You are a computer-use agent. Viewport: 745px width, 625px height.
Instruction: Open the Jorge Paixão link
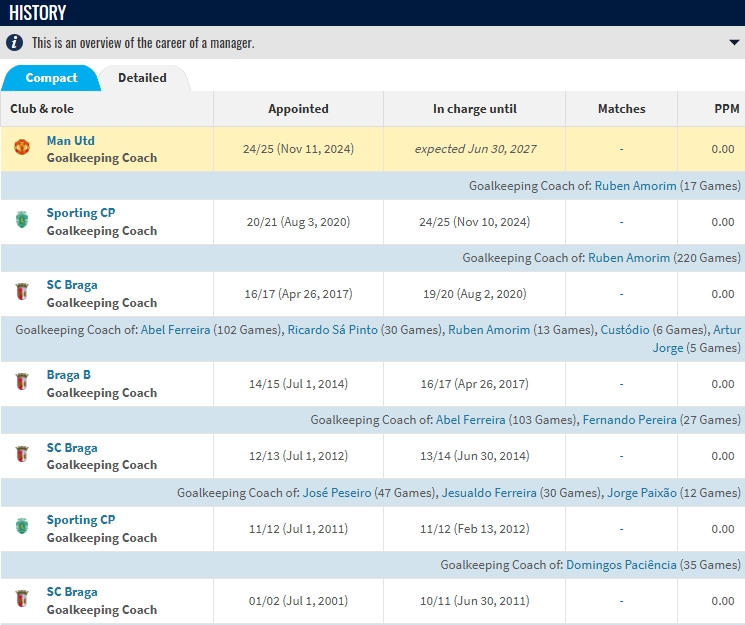642,493
